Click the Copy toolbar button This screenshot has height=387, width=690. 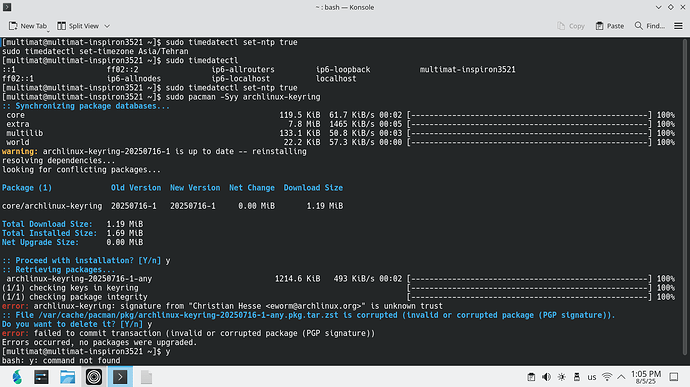point(571,26)
